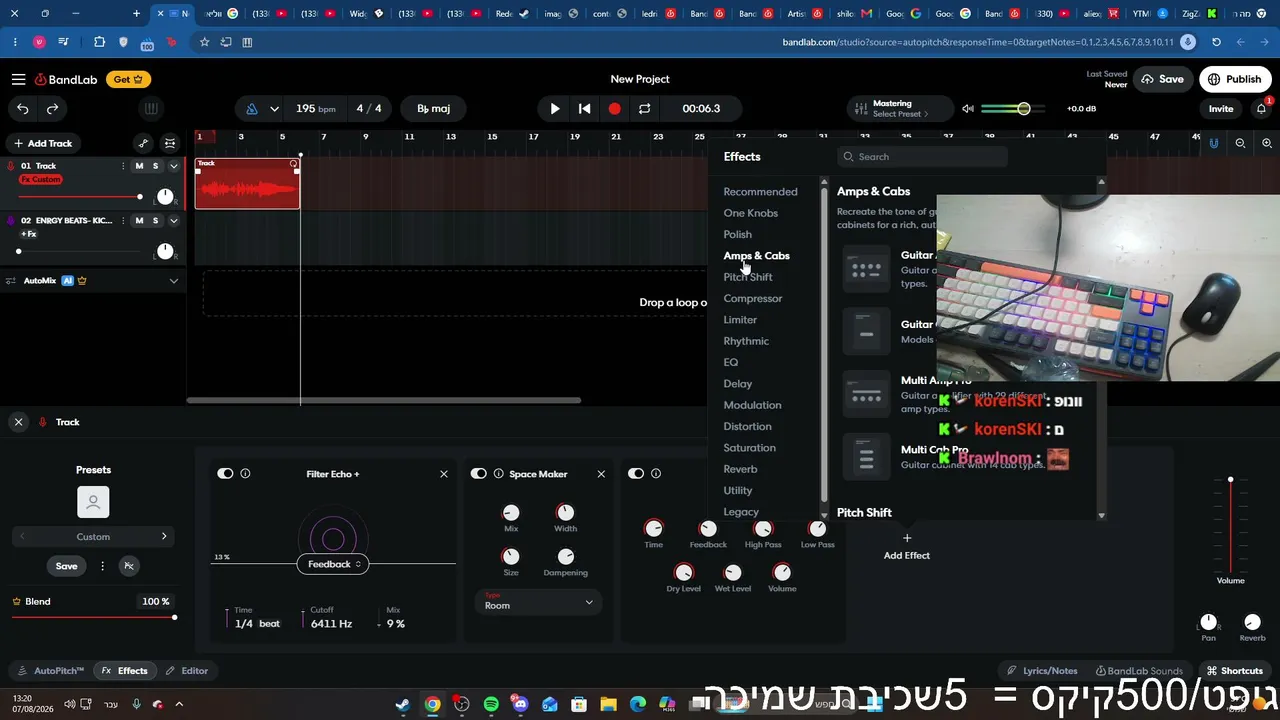Viewport: 1280px width, 720px height.
Task: Click the Invite button
Action: coord(1221,109)
